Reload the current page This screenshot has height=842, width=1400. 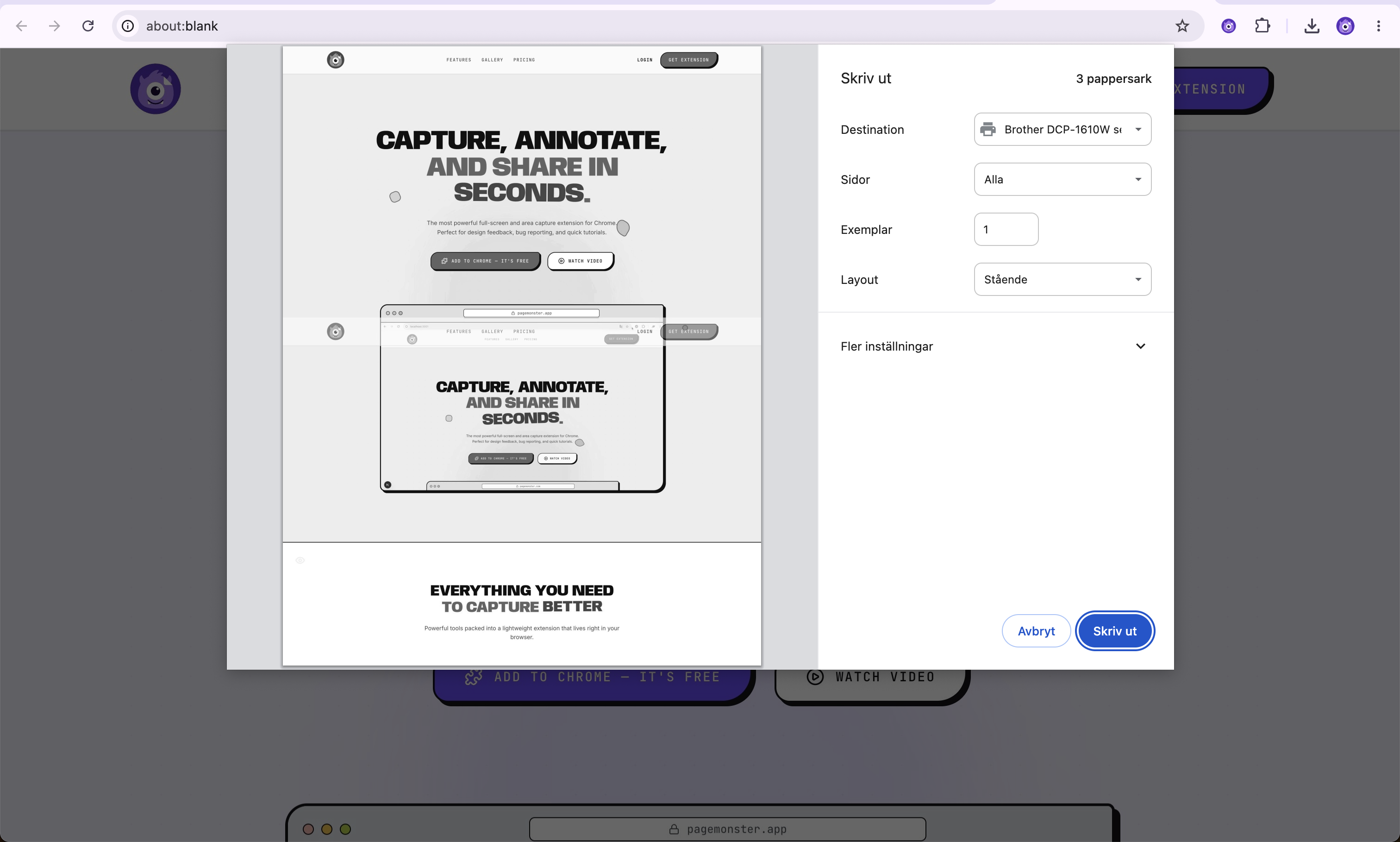click(x=88, y=26)
